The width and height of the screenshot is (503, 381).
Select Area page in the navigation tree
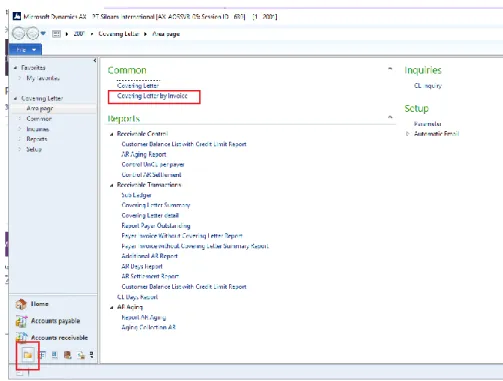pyautogui.click(x=40, y=108)
